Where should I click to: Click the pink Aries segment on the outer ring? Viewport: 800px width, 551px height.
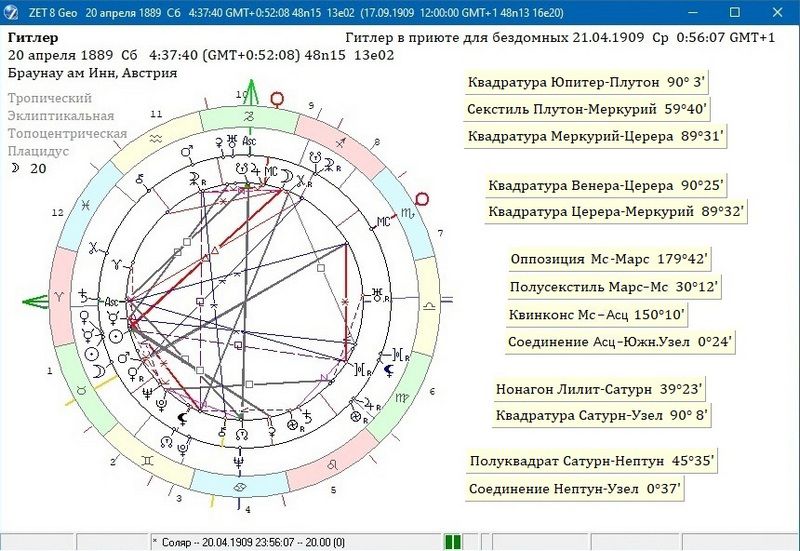coord(61,297)
